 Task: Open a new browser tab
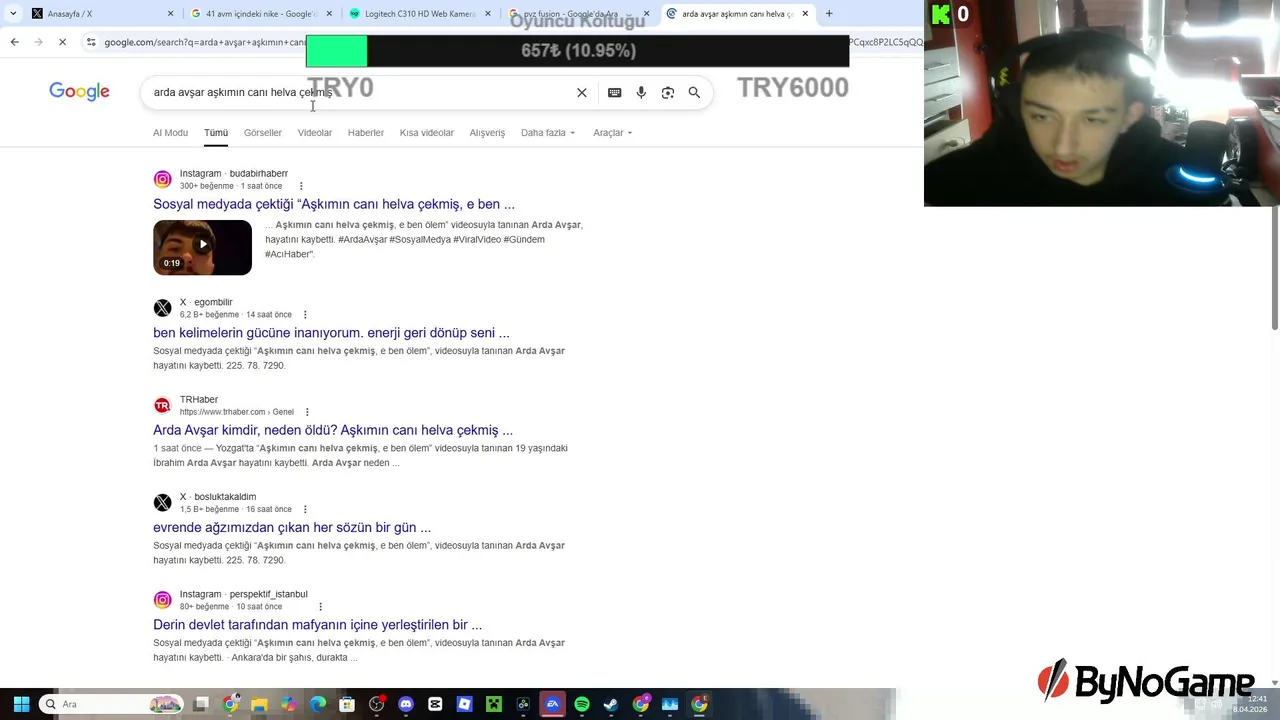coord(829,14)
